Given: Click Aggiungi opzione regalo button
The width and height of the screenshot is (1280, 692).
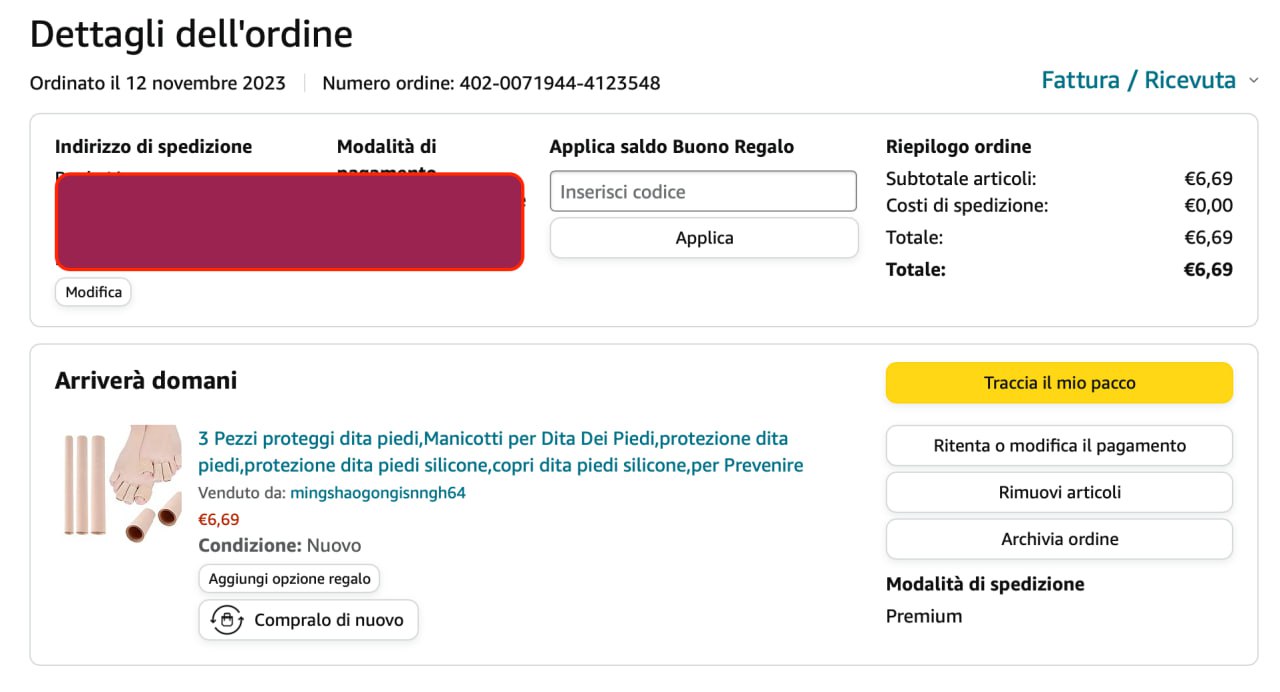Looking at the screenshot, I should coord(289,578).
